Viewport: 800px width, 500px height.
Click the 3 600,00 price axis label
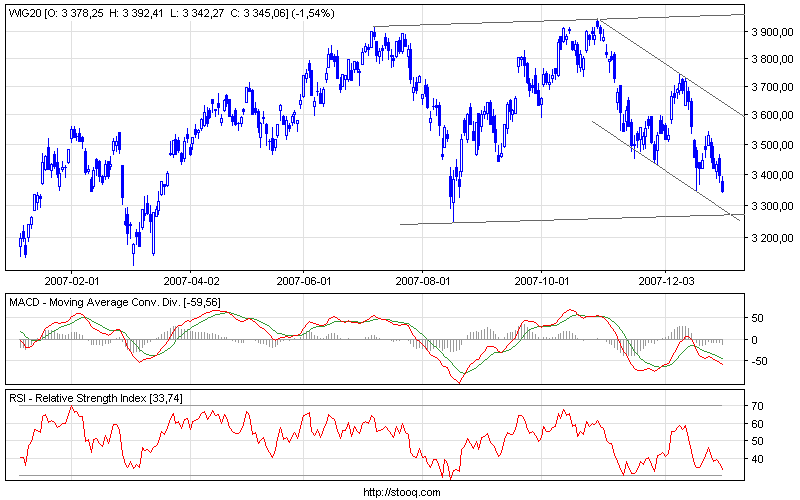point(772,115)
